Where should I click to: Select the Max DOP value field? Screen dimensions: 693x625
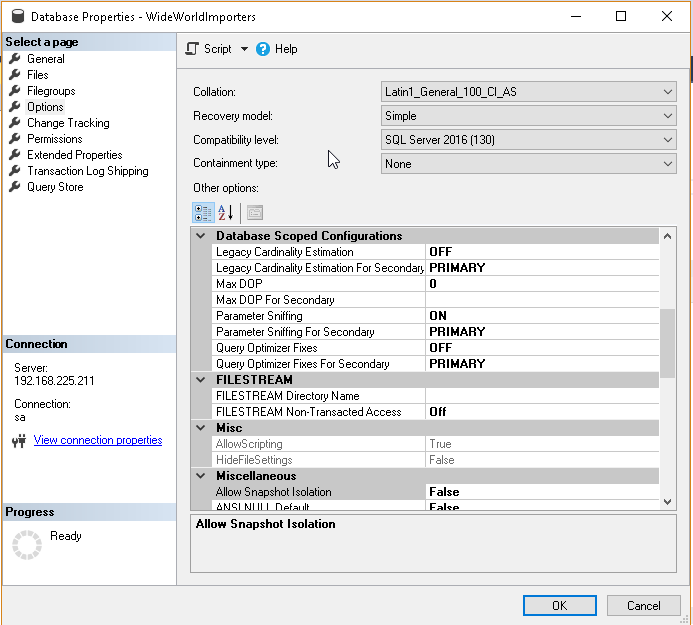541,284
